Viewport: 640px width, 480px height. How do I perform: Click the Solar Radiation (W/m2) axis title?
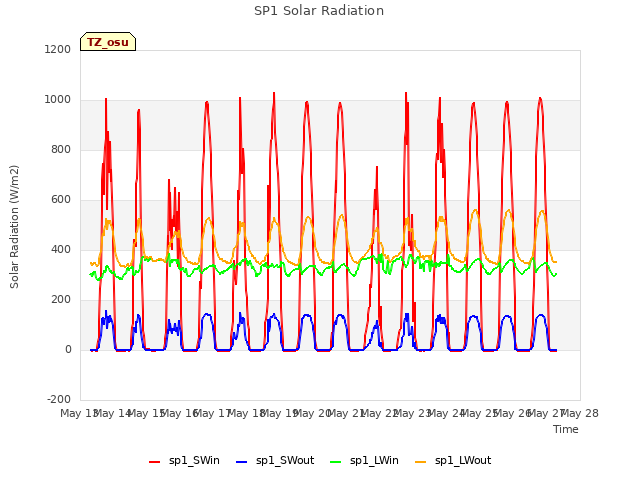point(14,227)
